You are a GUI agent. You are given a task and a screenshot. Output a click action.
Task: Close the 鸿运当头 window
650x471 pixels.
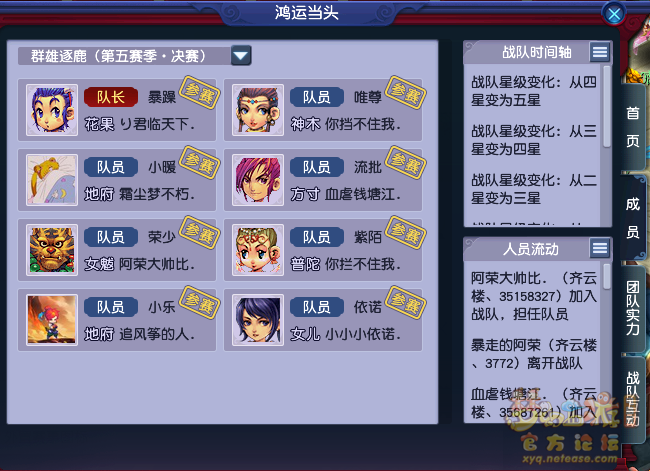coord(614,15)
